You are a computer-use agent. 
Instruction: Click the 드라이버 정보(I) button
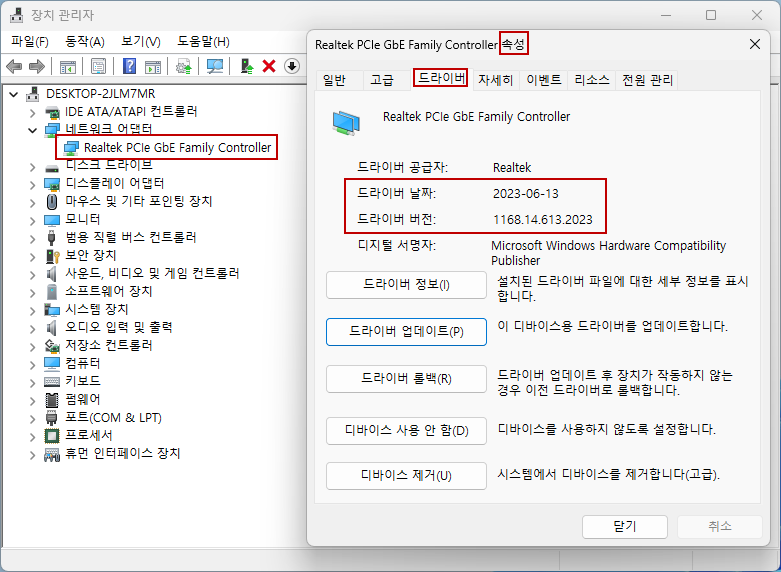click(406, 285)
